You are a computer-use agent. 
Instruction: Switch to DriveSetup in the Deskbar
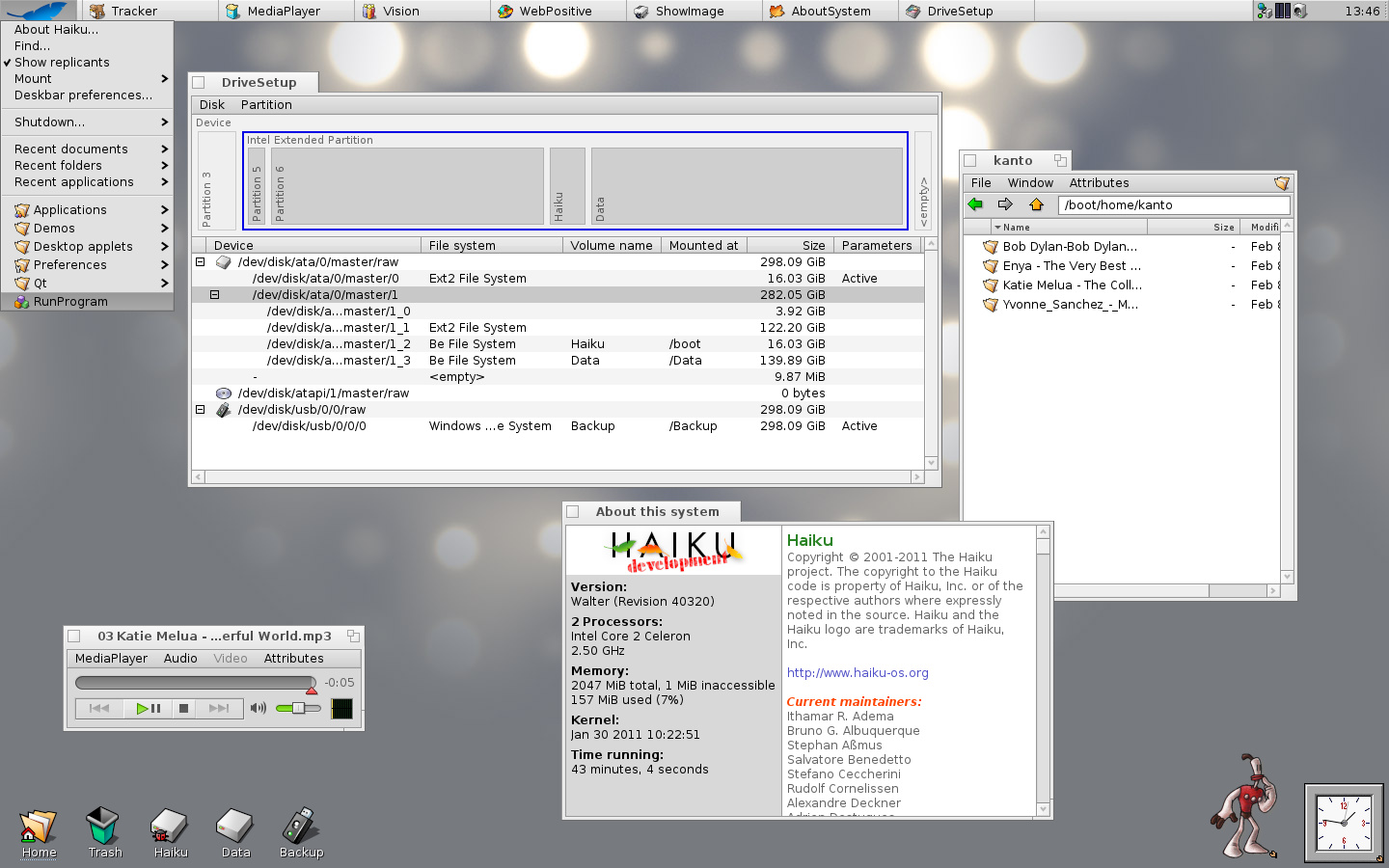[x=966, y=11]
